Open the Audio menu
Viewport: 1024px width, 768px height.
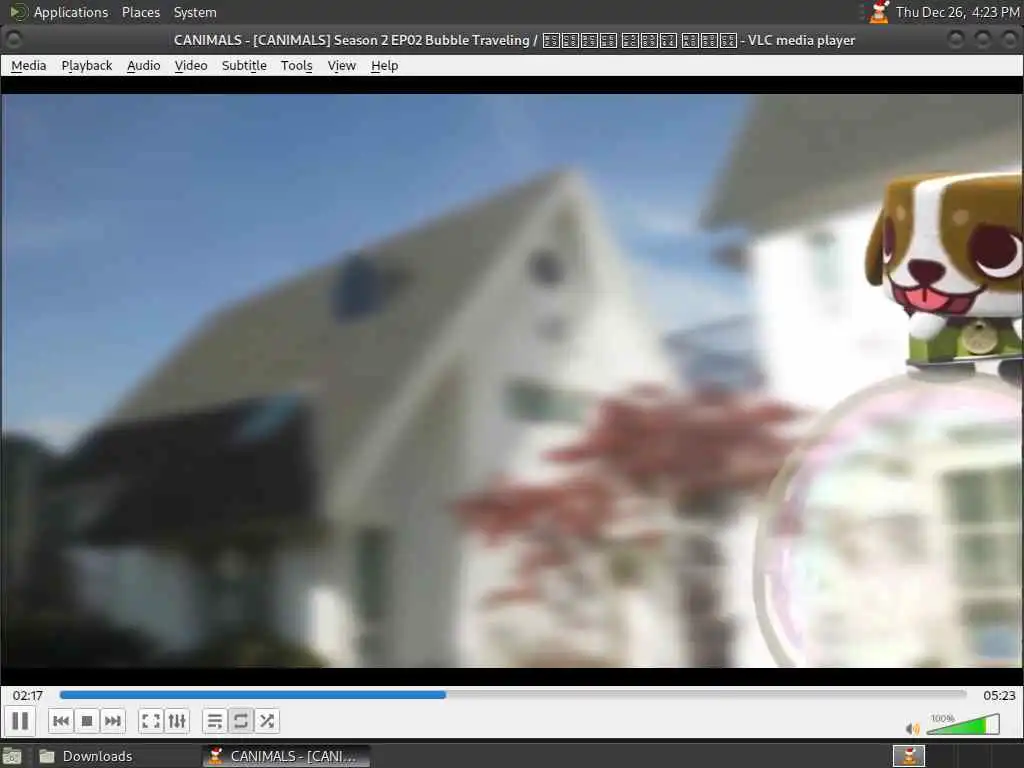(144, 65)
